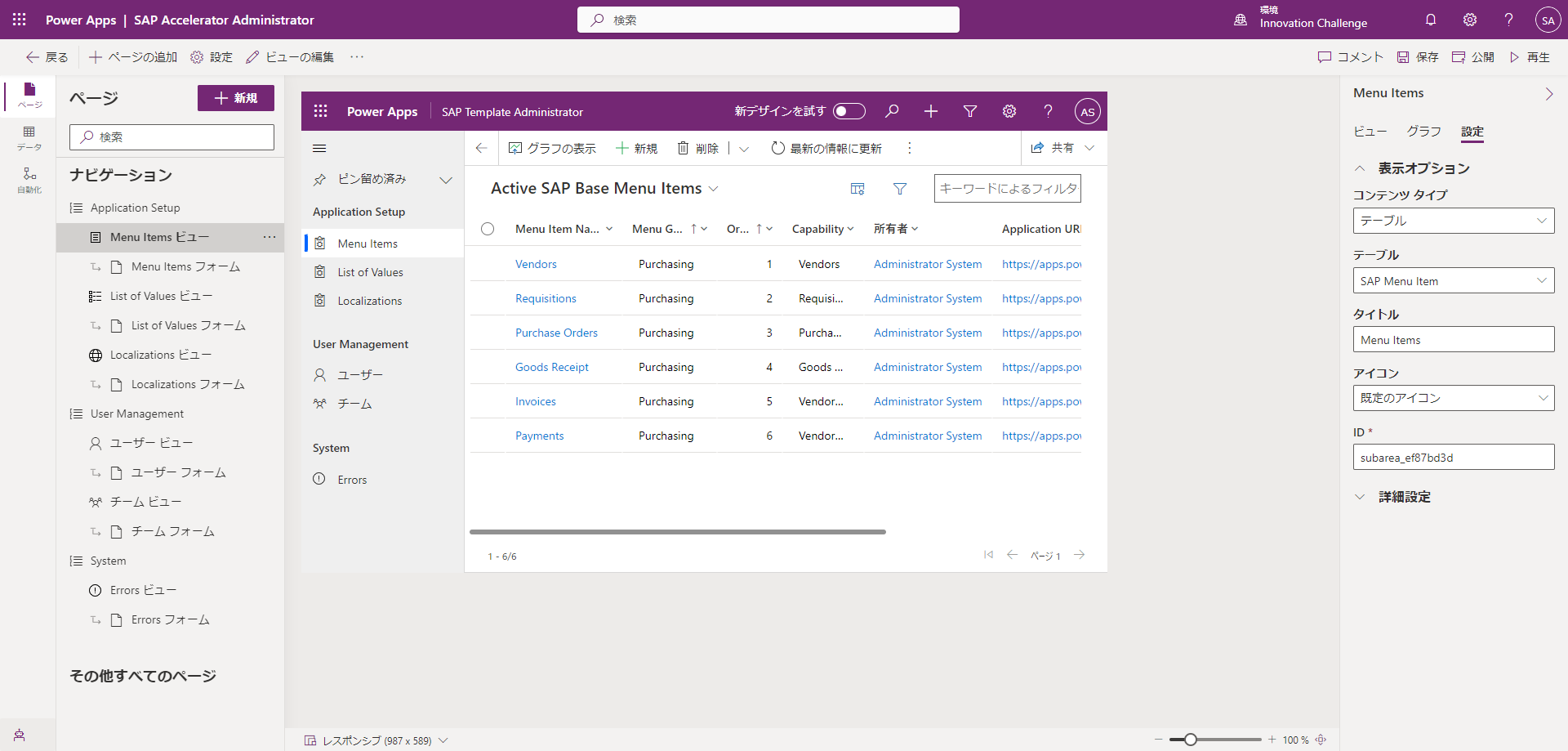Click the question mark in preview header
Screen dimensions: 1568x751
pos(1048,111)
